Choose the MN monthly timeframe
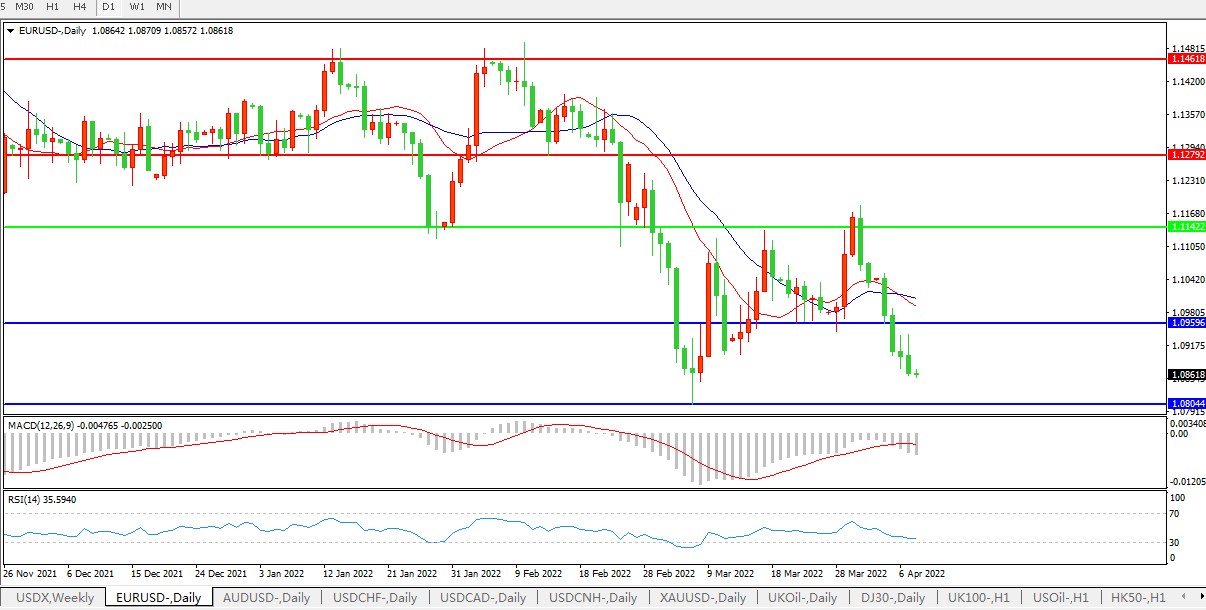Viewport: 1206px width, 610px height. pos(164,7)
